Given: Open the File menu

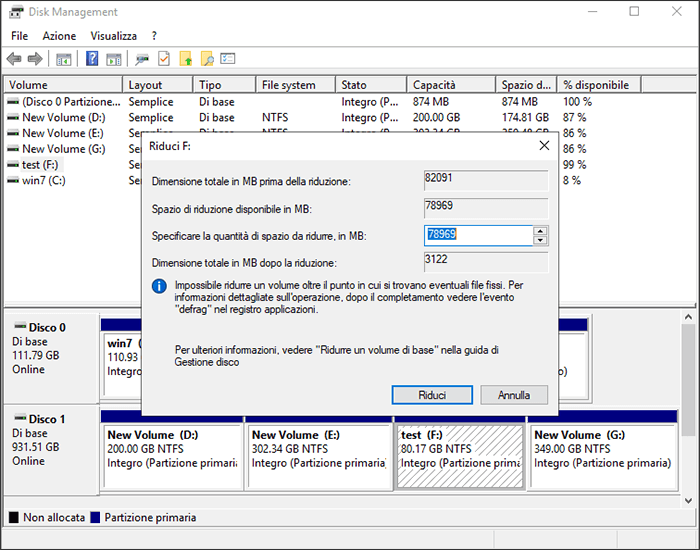Looking at the screenshot, I should tap(20, 36).
